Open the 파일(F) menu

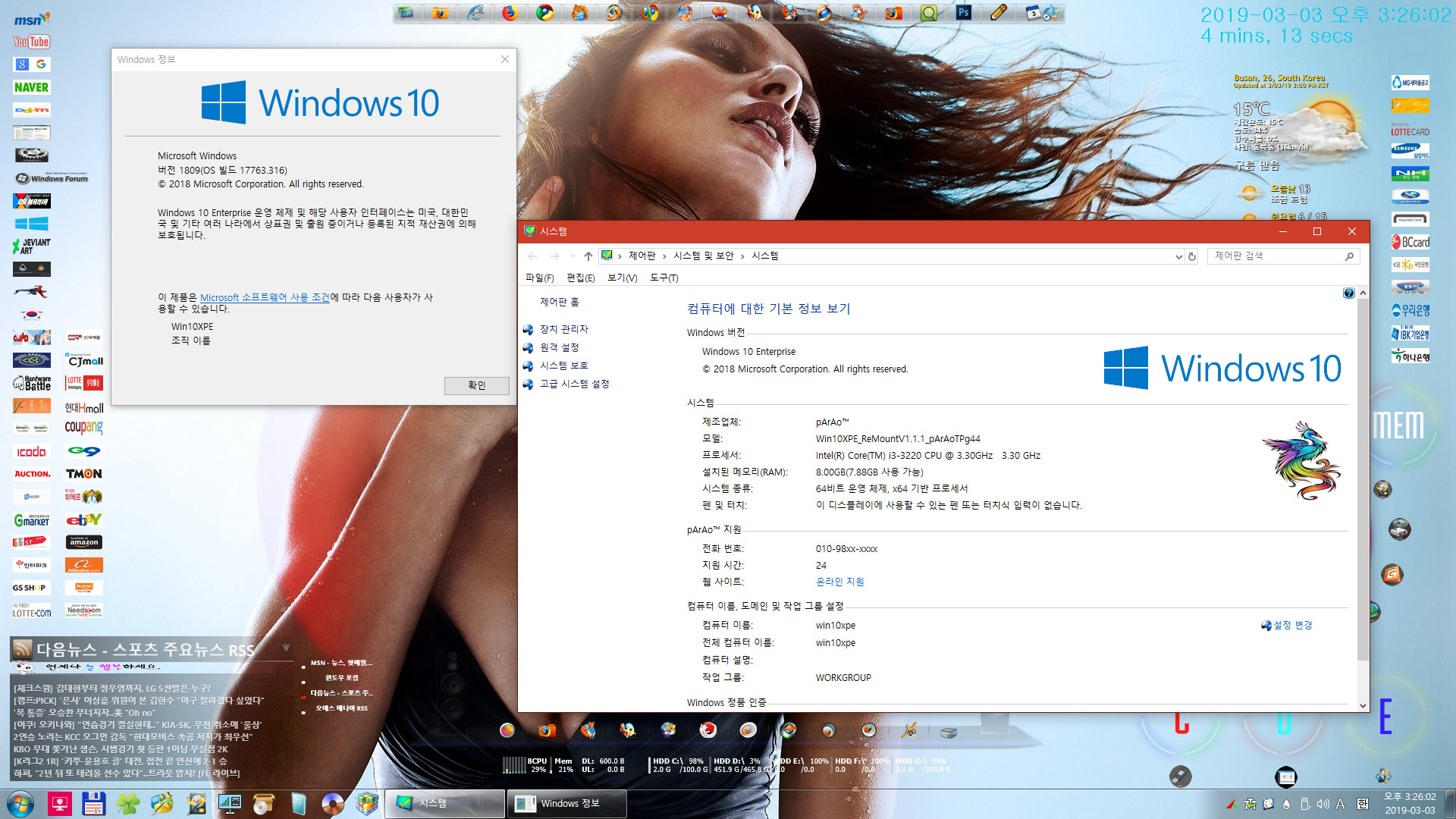[x=540, y=278]
